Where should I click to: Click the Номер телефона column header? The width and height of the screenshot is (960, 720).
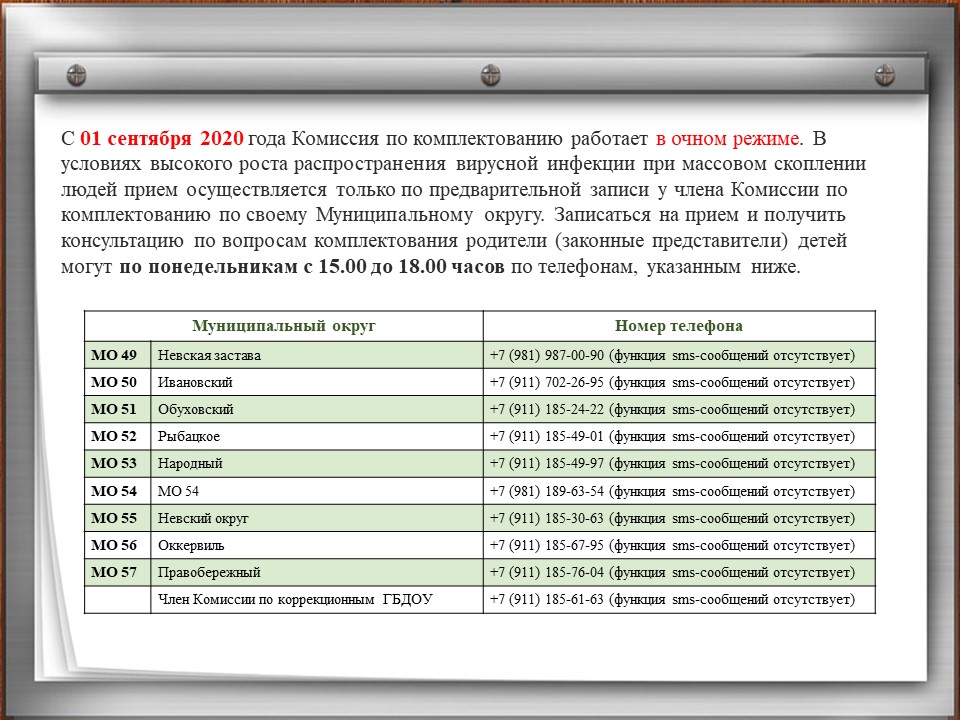[678, 326]
